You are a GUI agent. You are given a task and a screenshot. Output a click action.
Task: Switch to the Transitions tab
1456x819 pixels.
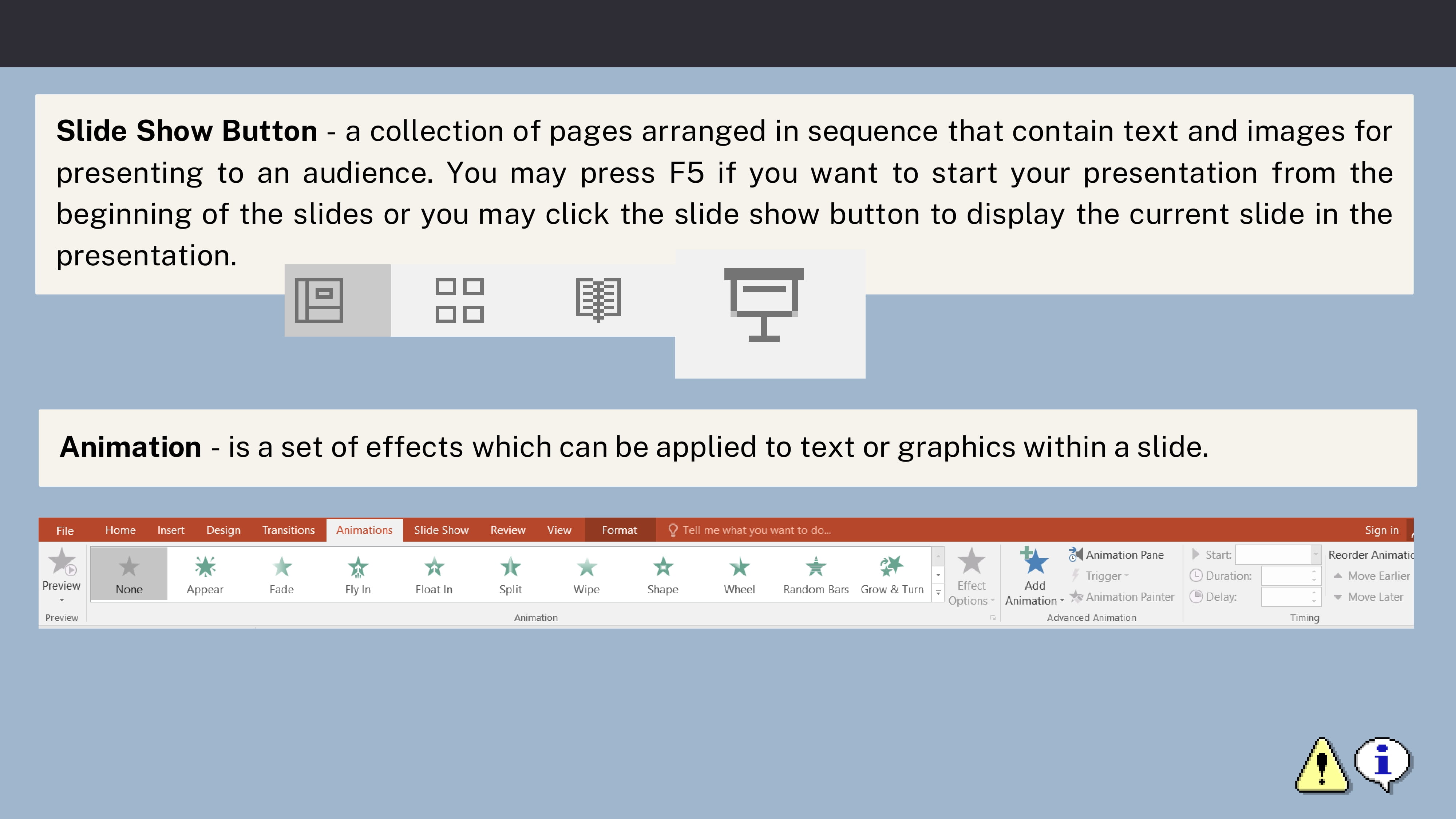[288, 530]
